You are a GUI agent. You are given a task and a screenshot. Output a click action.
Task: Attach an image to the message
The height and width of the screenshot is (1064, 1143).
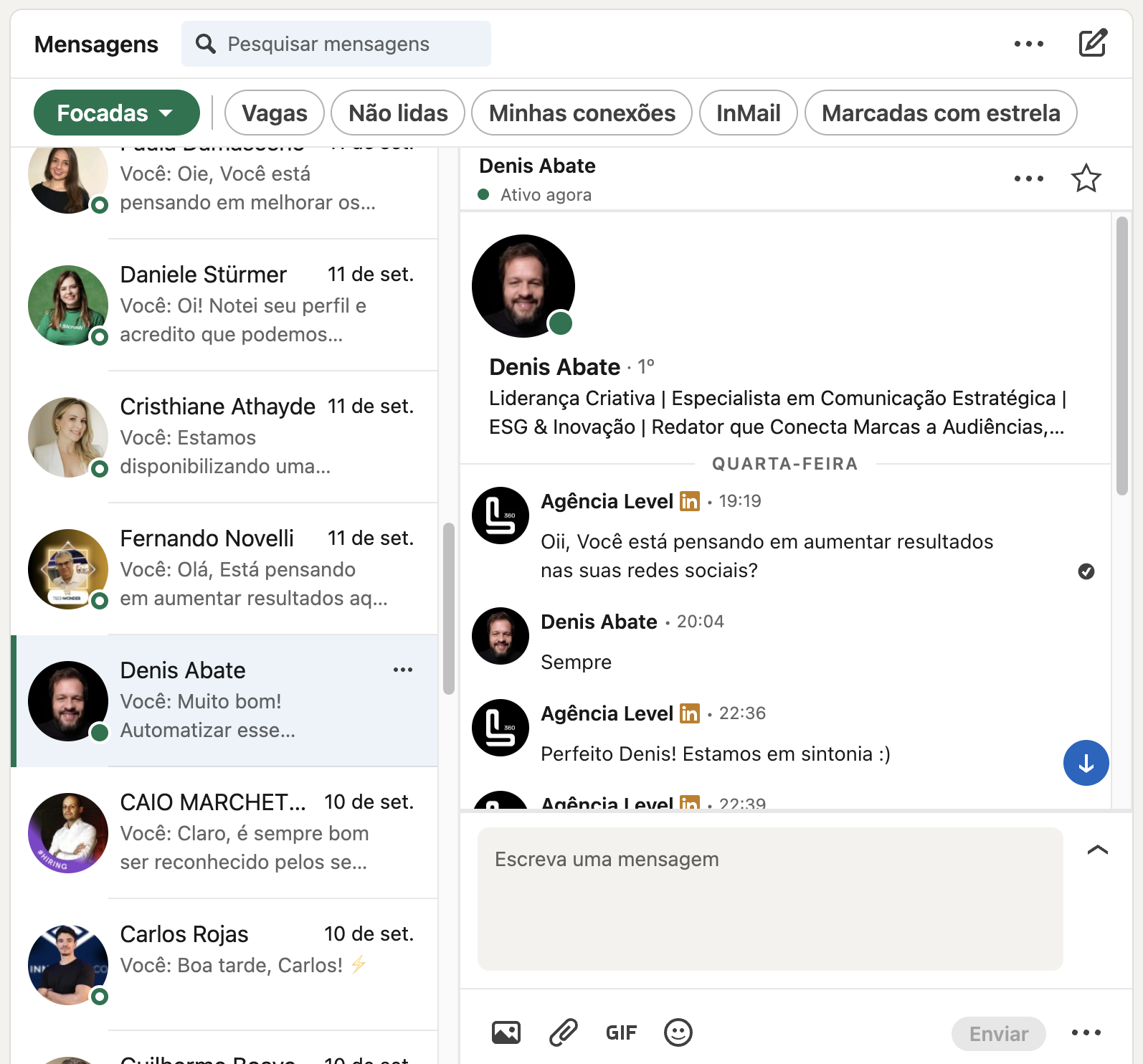506,1032
